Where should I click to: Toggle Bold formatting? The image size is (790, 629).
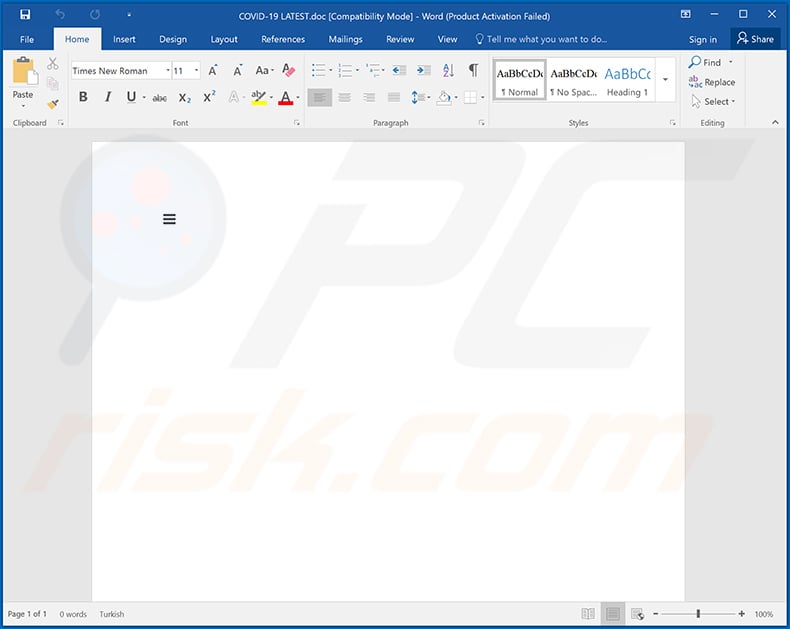tap(83, 97)
